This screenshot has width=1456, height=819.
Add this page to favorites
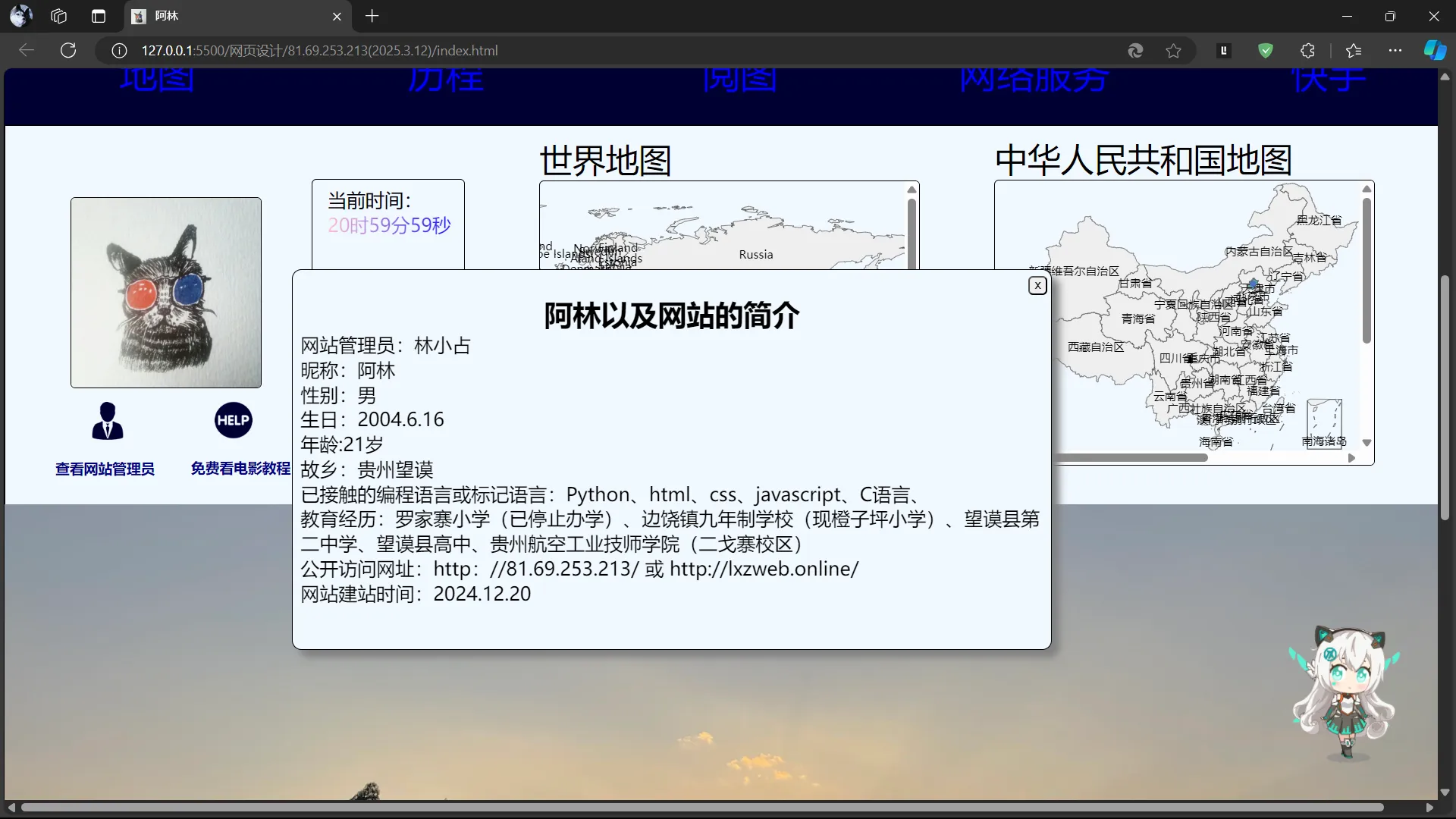tap(1173, 51)
